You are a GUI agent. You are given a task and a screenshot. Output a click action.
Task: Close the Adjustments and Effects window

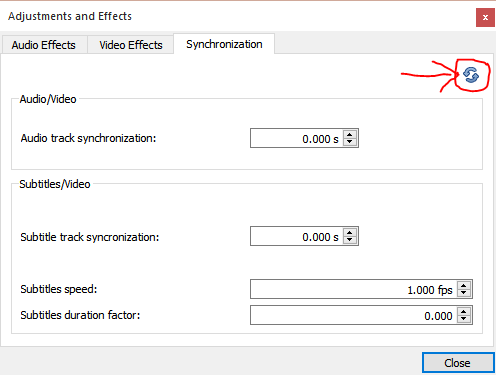(x=485, y=17)
